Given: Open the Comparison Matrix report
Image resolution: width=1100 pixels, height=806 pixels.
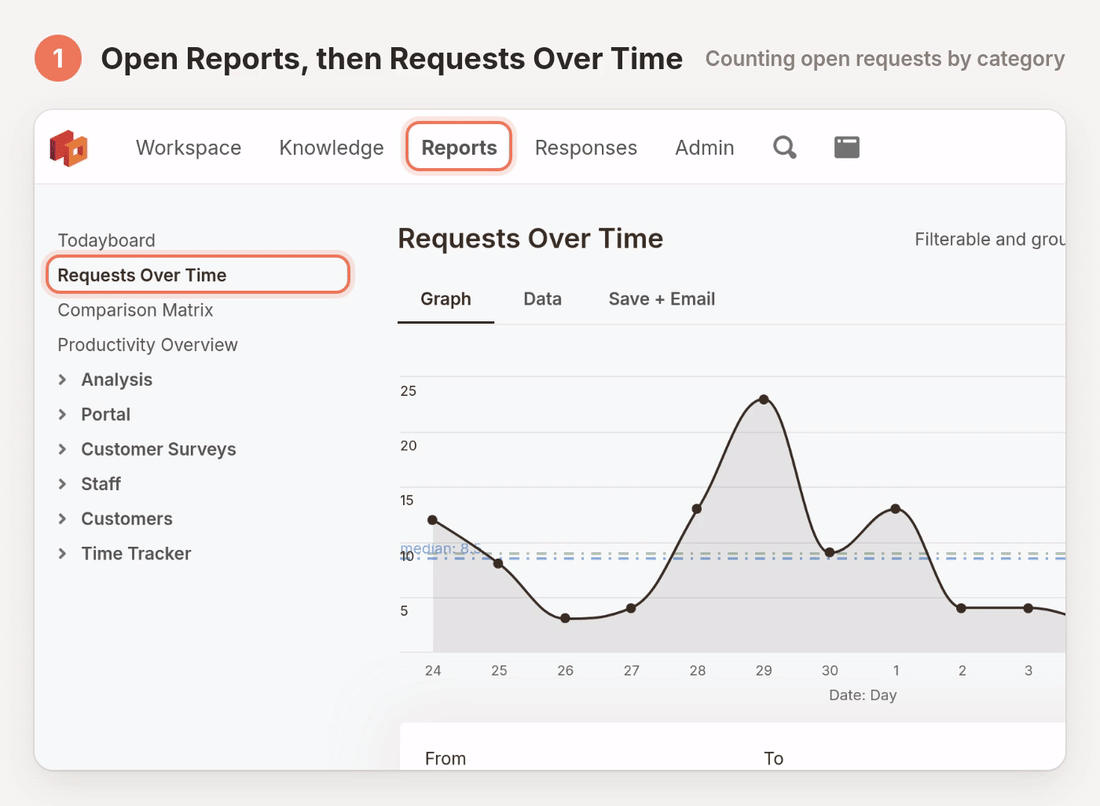Looking at the screenshot, I should (x=135, y=310).
